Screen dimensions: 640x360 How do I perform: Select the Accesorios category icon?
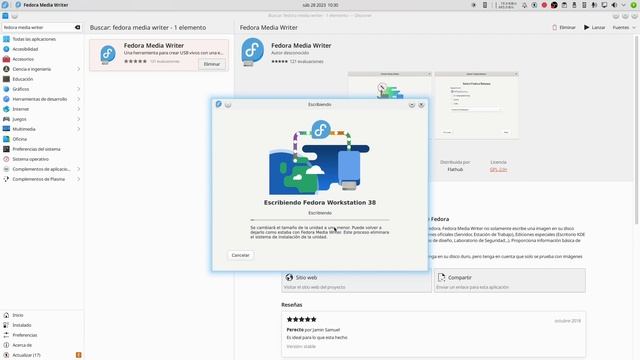pyautogui.click(x=6, y=59)
